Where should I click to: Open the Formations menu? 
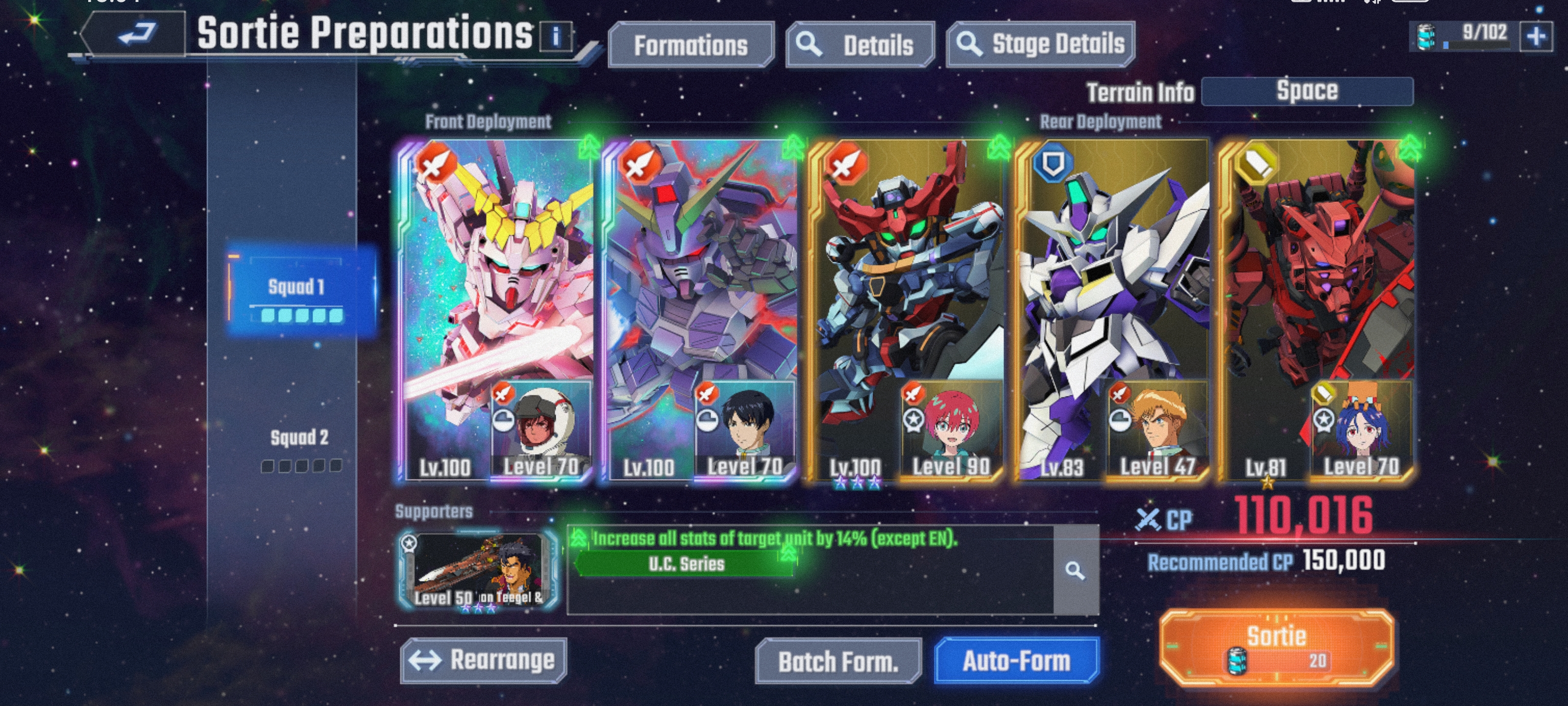point(691,46)
